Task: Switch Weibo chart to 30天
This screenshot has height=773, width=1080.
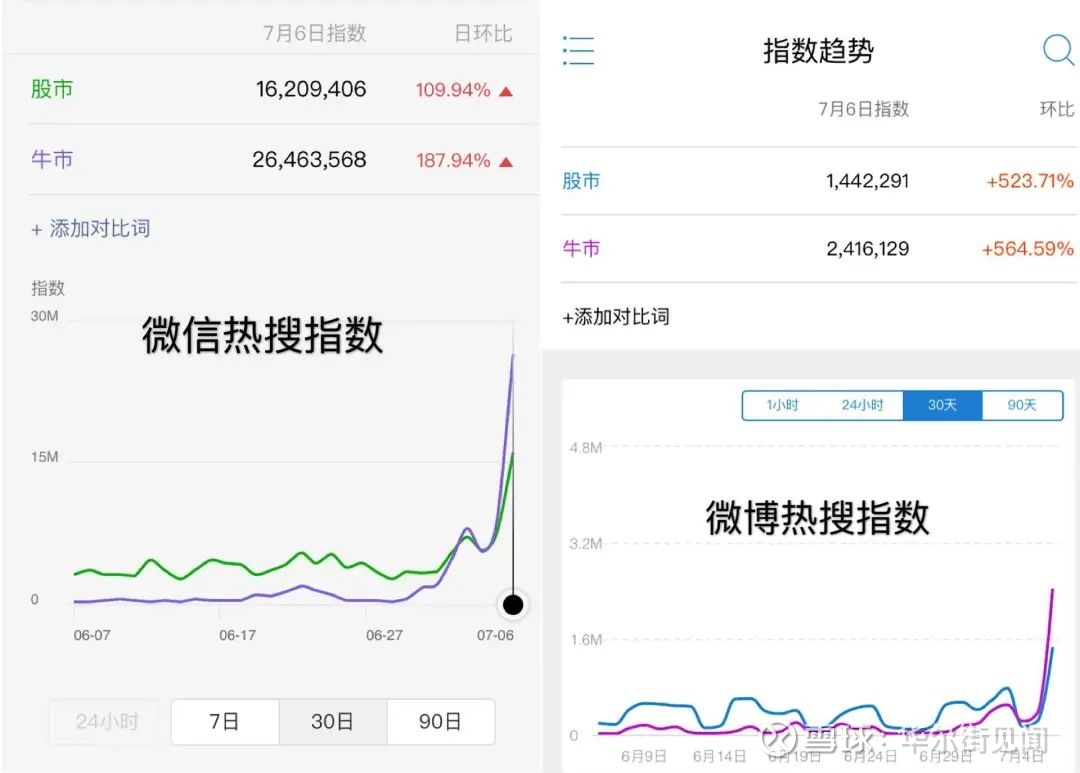Action: click(x=942, y=405)
